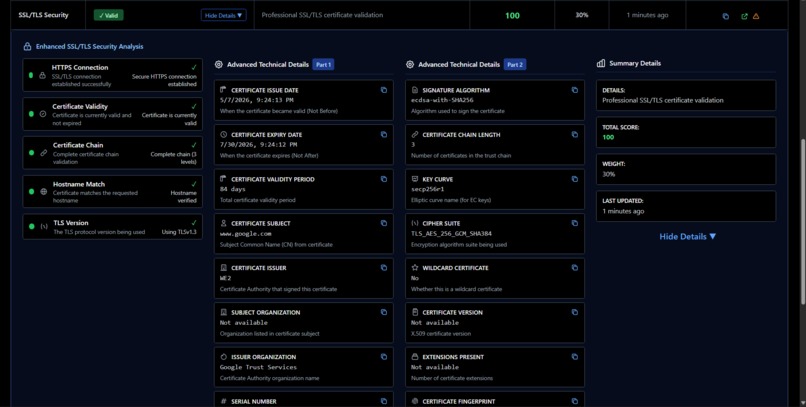
Task: Click 'Using TLSv1.3' text in TLS Version card
Action: 179,232
